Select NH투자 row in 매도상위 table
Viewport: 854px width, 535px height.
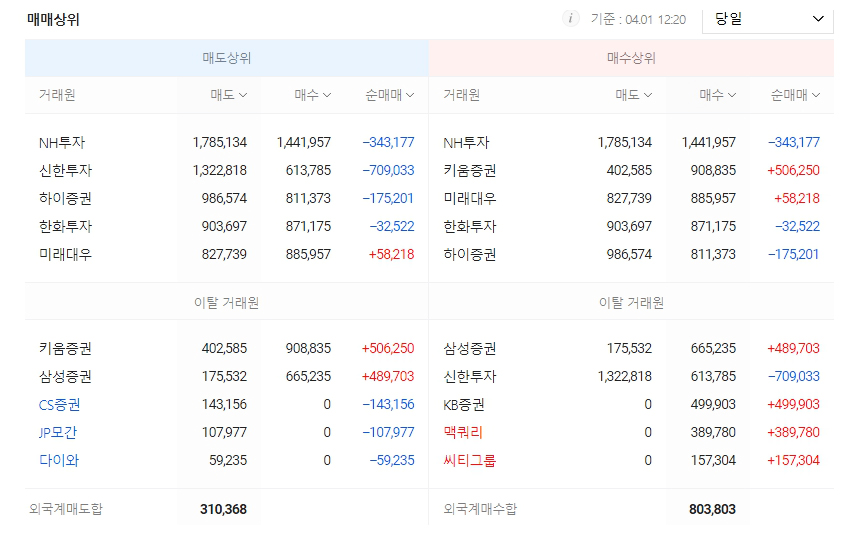coord(227,143)
